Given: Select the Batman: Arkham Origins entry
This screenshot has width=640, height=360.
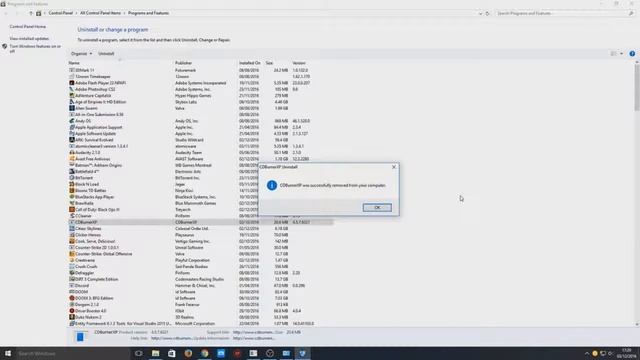Looking at the screenshot, I should pyautogui.click(x=98, y=165).
